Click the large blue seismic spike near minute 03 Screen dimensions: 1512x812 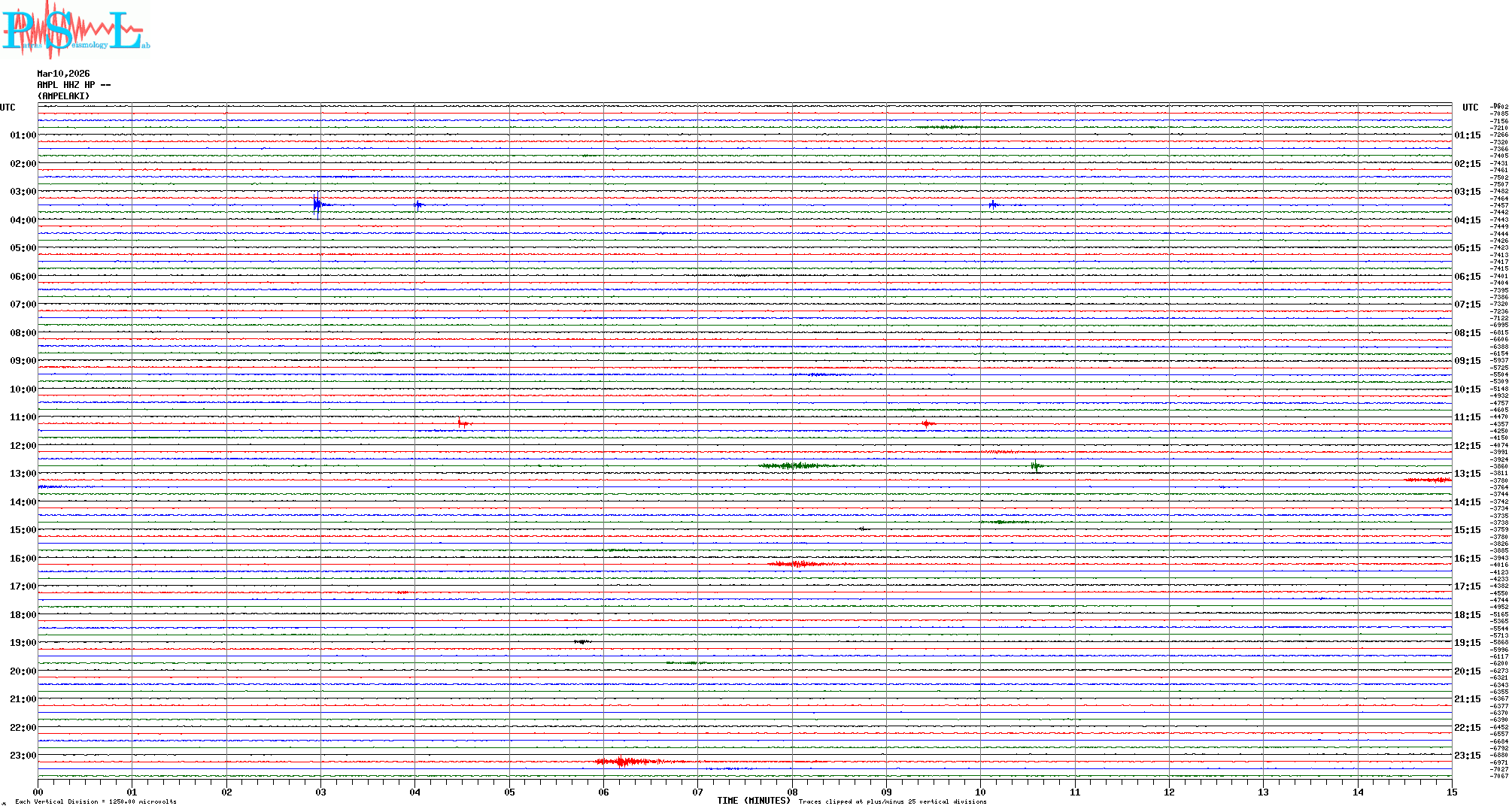click(x=317, y=205)
